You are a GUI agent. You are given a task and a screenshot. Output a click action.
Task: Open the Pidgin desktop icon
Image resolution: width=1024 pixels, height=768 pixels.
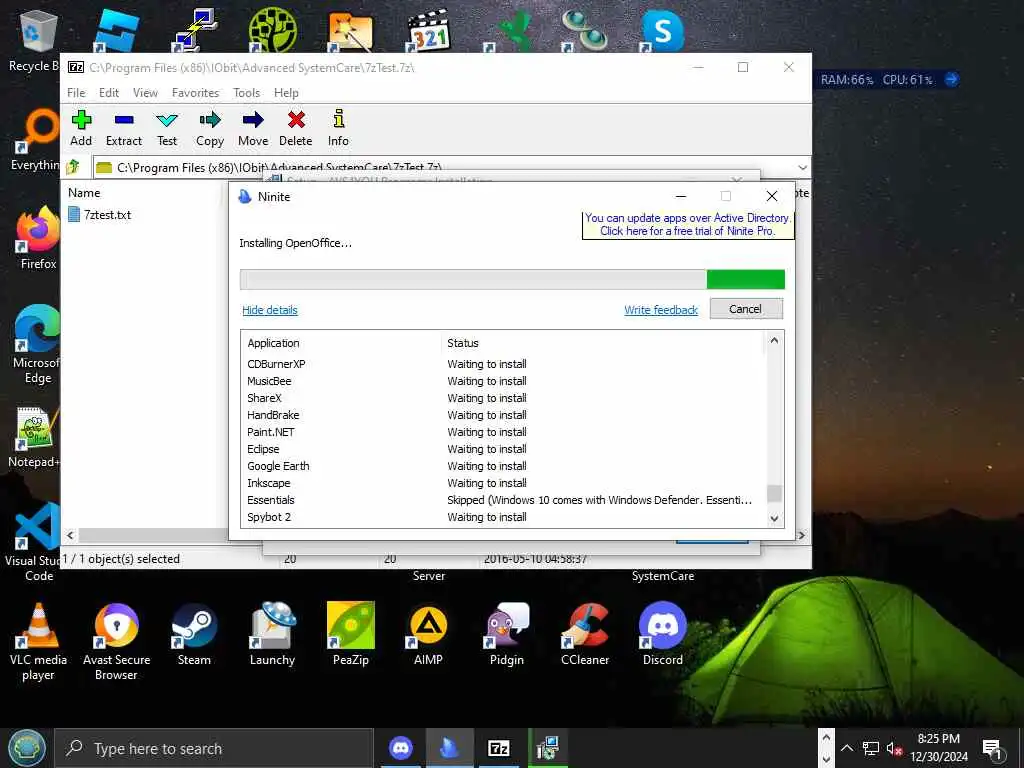pyautogui.click(x=507, y=635)
